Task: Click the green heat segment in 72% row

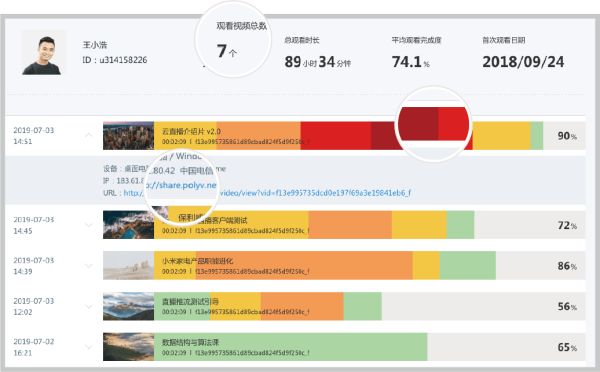Action: [x=460, y=225]
